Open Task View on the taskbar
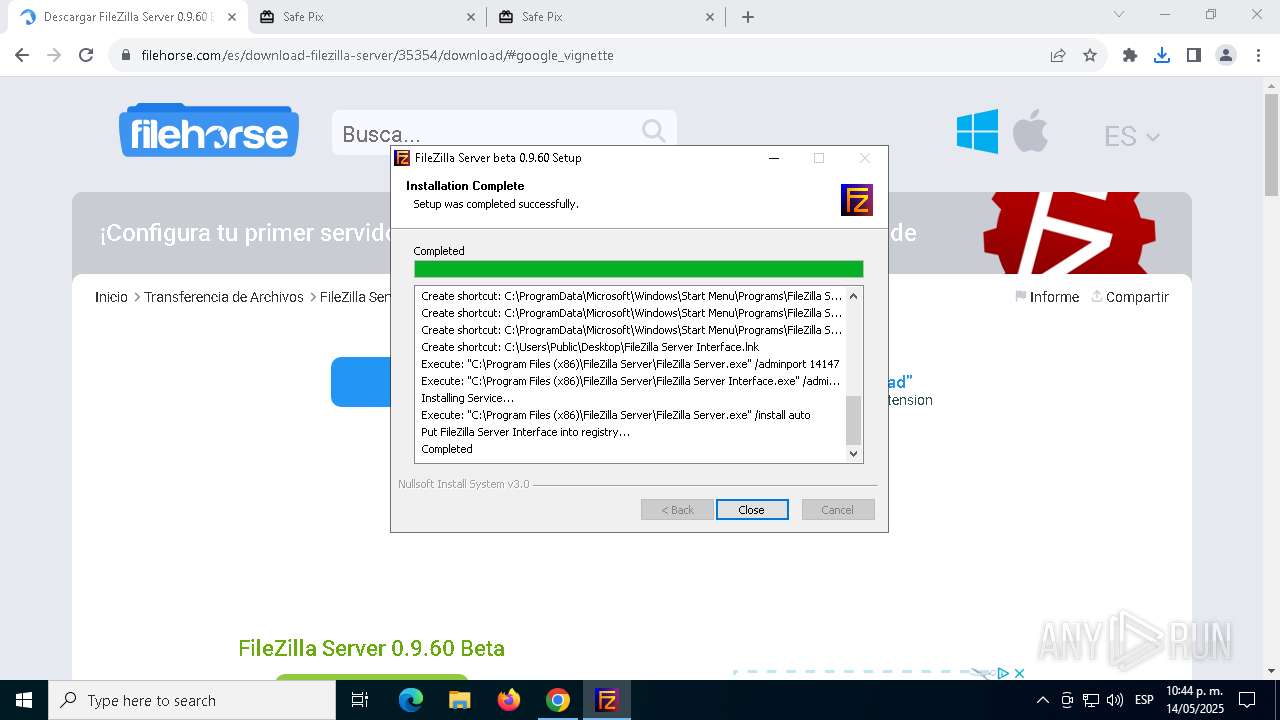Image resolution: width=1280 pixels, height=720 pixels. pyautogui.click(x=360, y=700)
